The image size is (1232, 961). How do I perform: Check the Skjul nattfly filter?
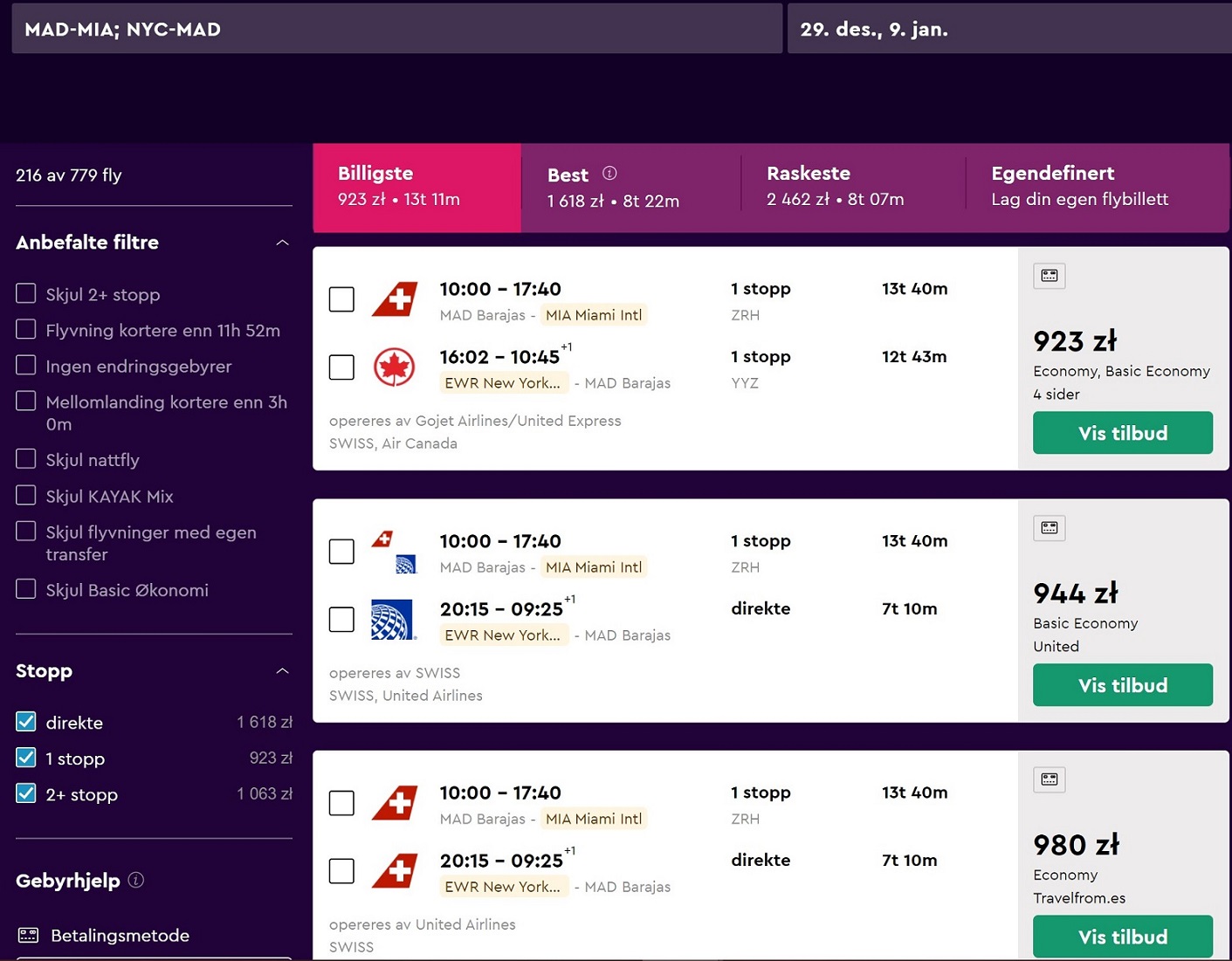[26, 459]
